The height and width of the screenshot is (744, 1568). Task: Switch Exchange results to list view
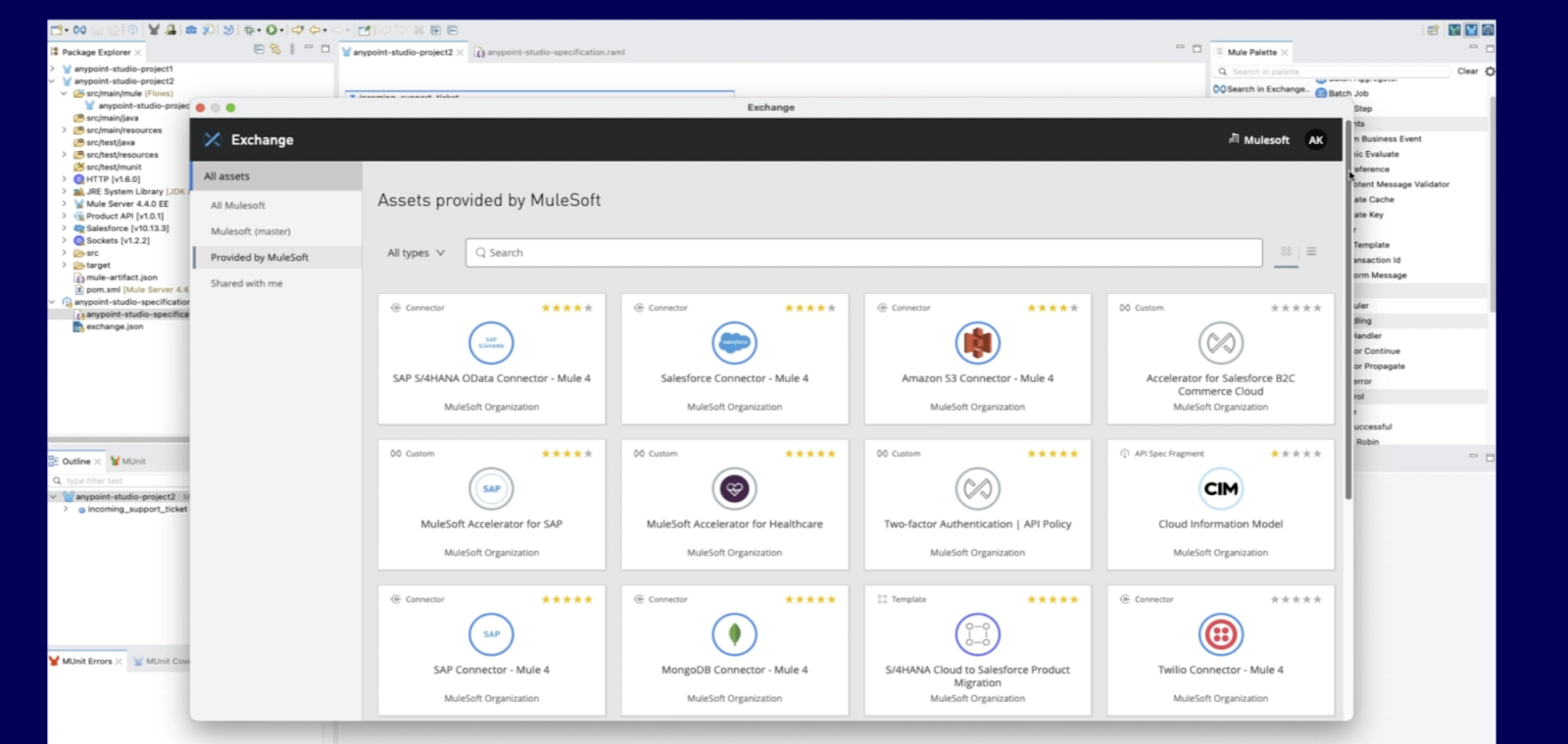(1311, 252)
